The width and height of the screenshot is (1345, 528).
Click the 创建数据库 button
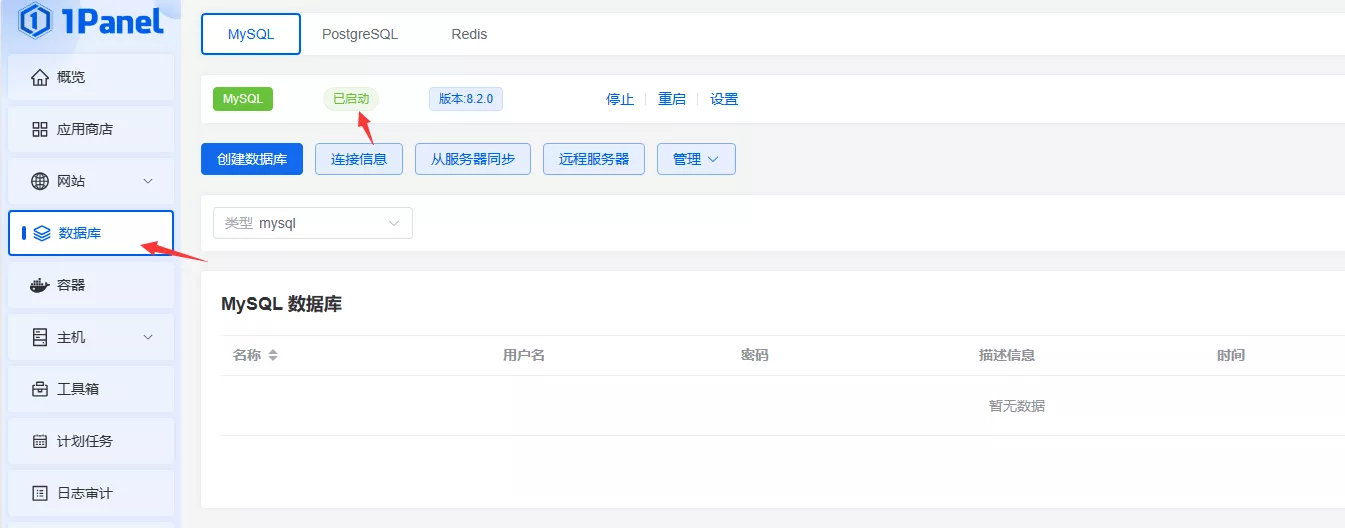[x=252, y=159]
